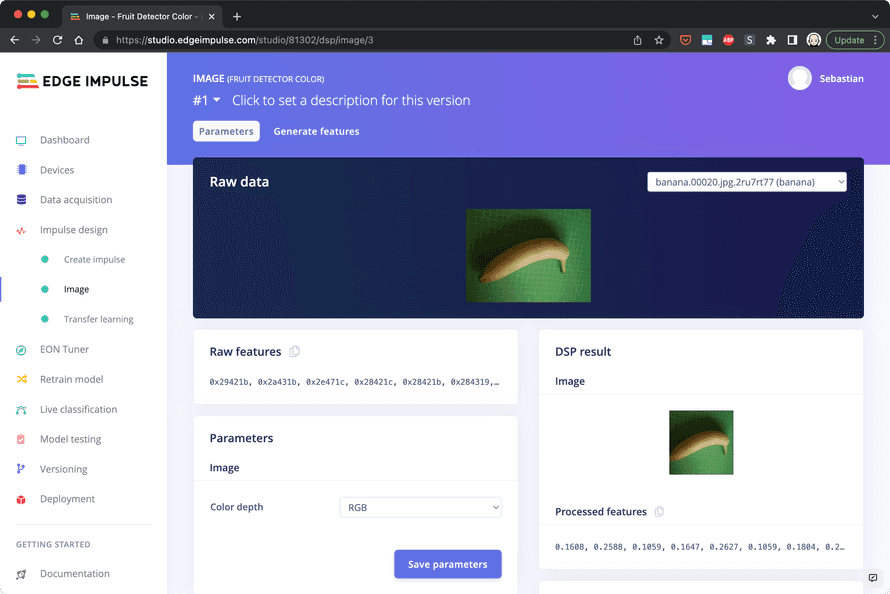The width and height of the screenshot is (890, 594).
Task: Select the Parameters tab
Action: (226, 131)
